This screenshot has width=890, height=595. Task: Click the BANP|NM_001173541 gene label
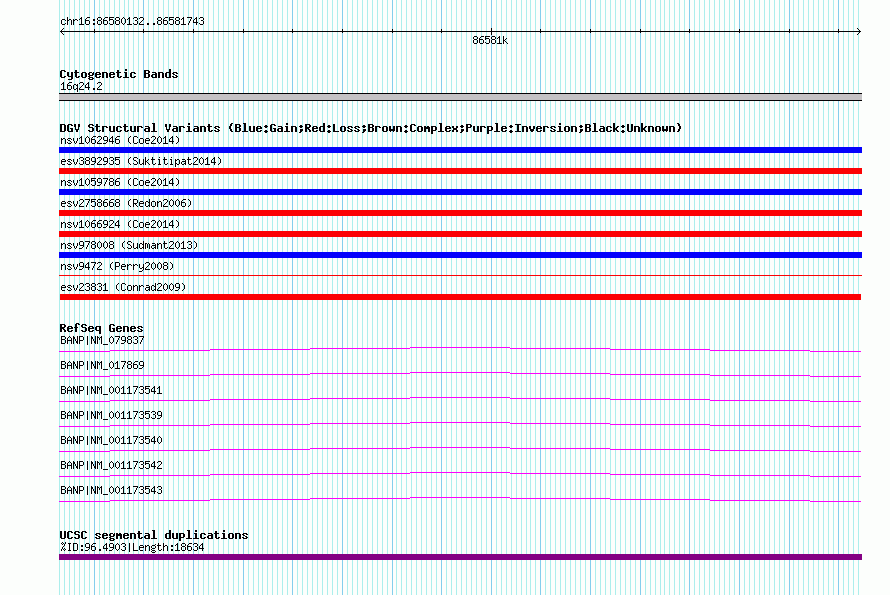pyautogui.click(x=111, y=390)
